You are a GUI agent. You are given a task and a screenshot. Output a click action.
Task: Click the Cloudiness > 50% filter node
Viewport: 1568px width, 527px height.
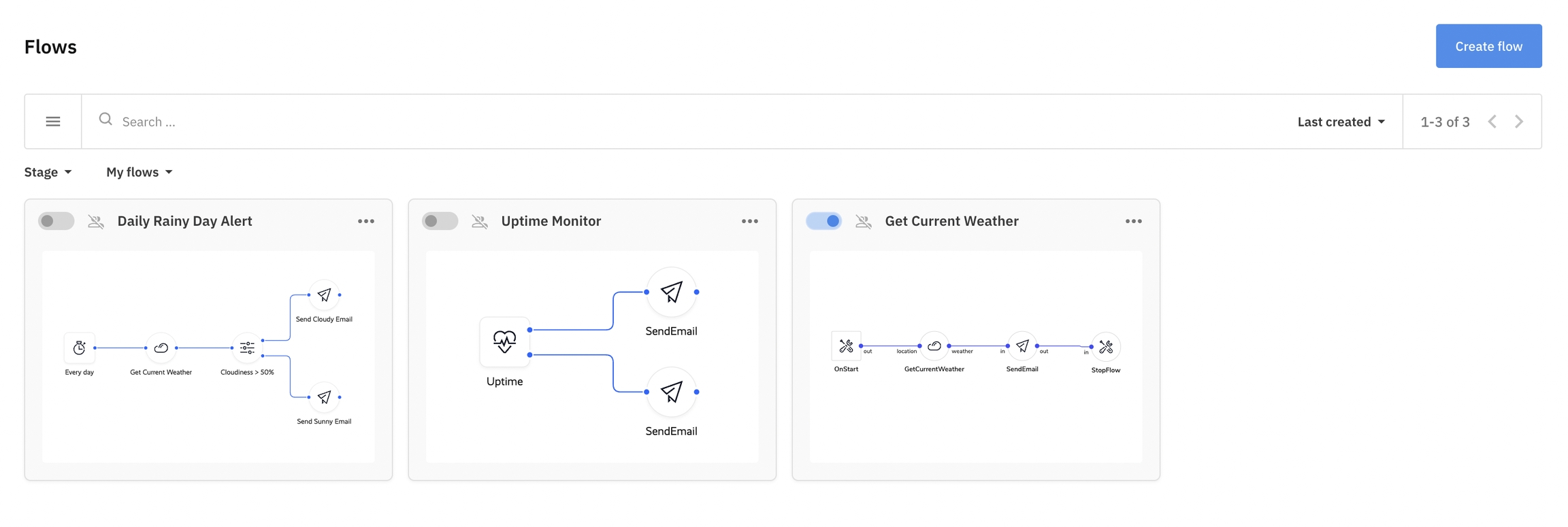coord(247,348)
